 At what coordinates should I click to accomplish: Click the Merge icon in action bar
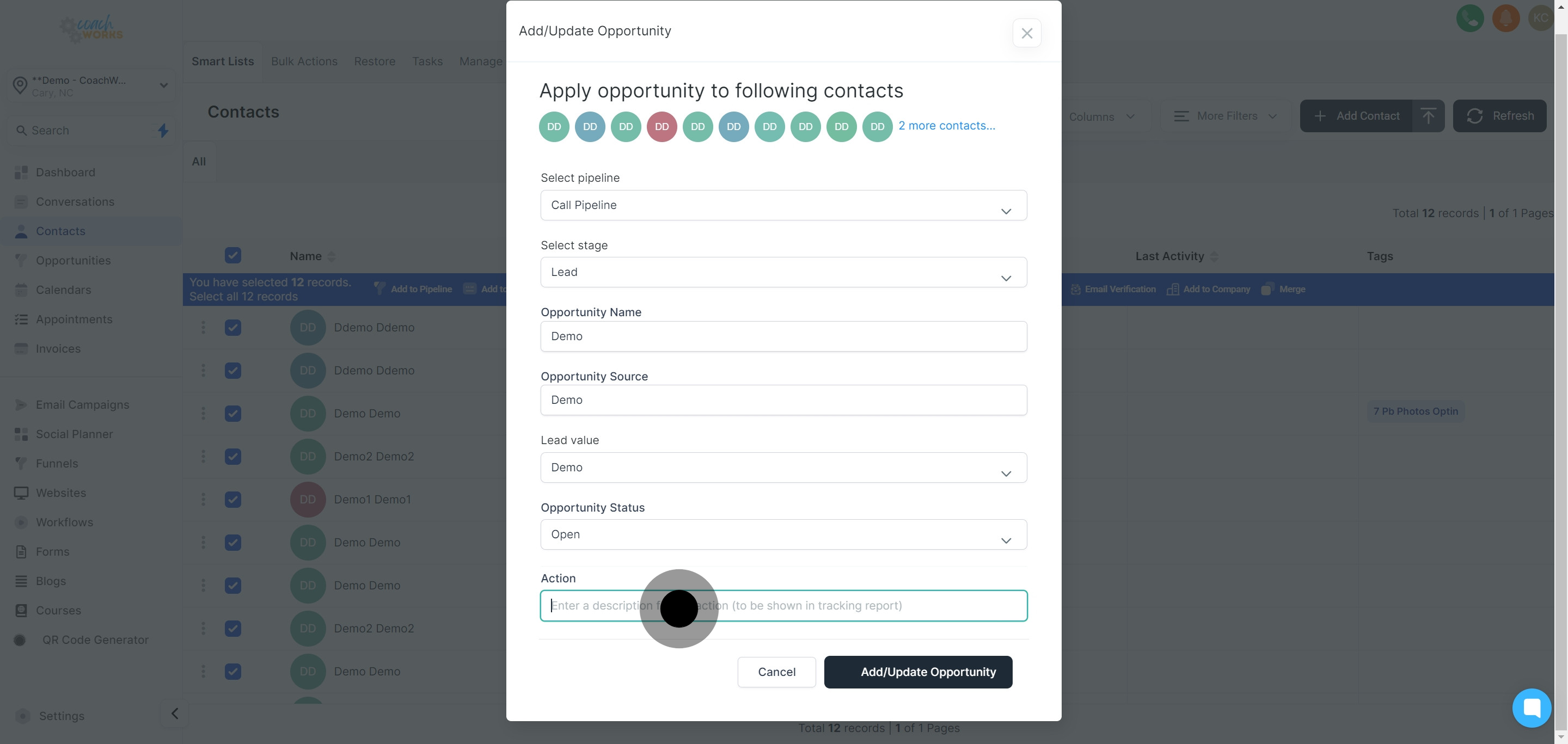point(1267,290)
